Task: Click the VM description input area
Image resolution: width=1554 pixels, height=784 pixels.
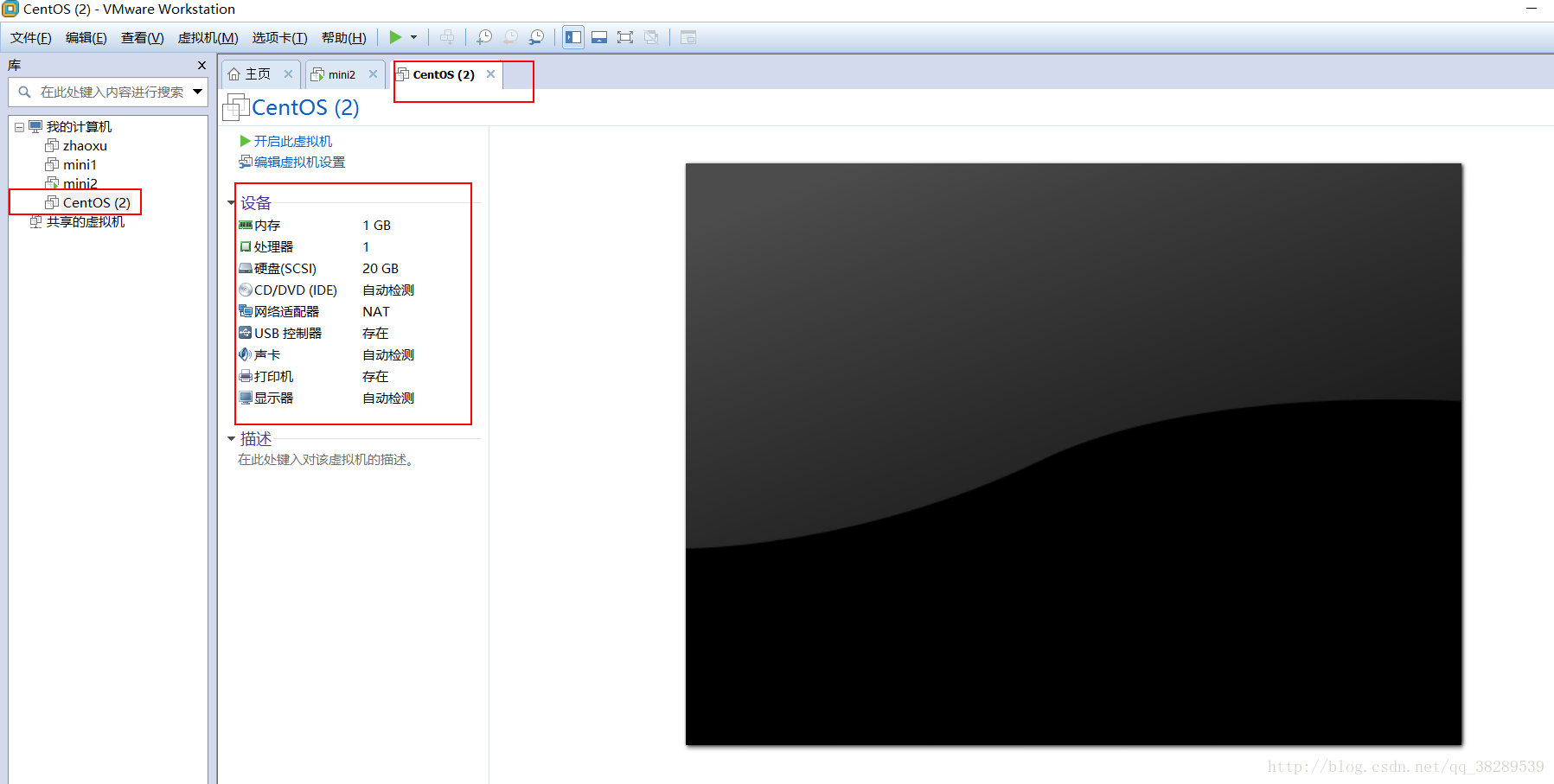Action: pos(327,460)
